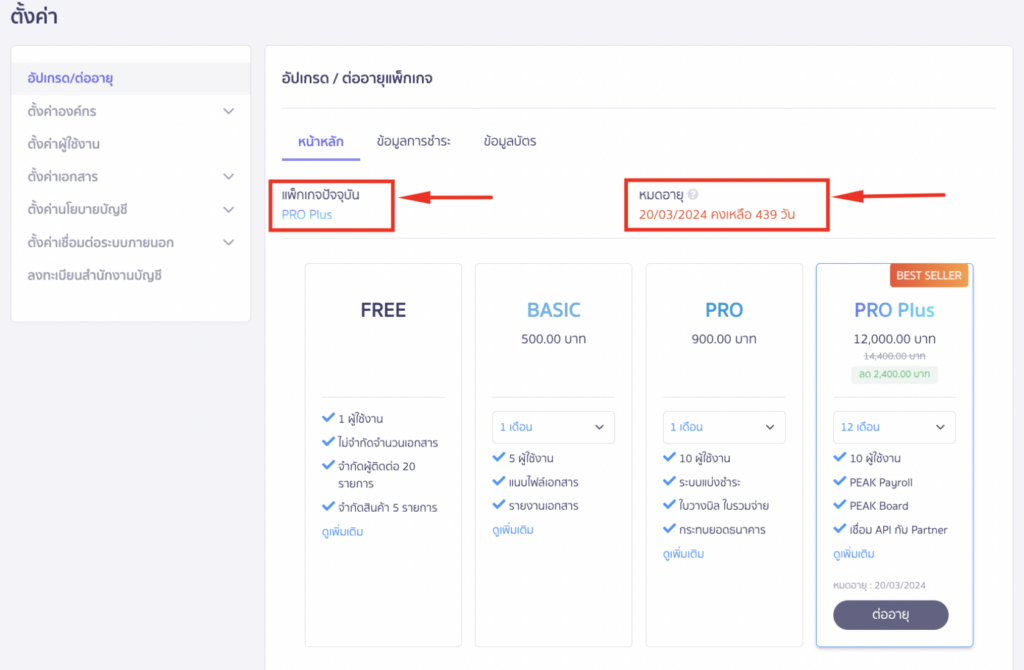Image resolution: width=1024 pixels, height=670 pixels.
Task: Switch to ข้อมูลบัตร tab
Action: pos(510,142)
